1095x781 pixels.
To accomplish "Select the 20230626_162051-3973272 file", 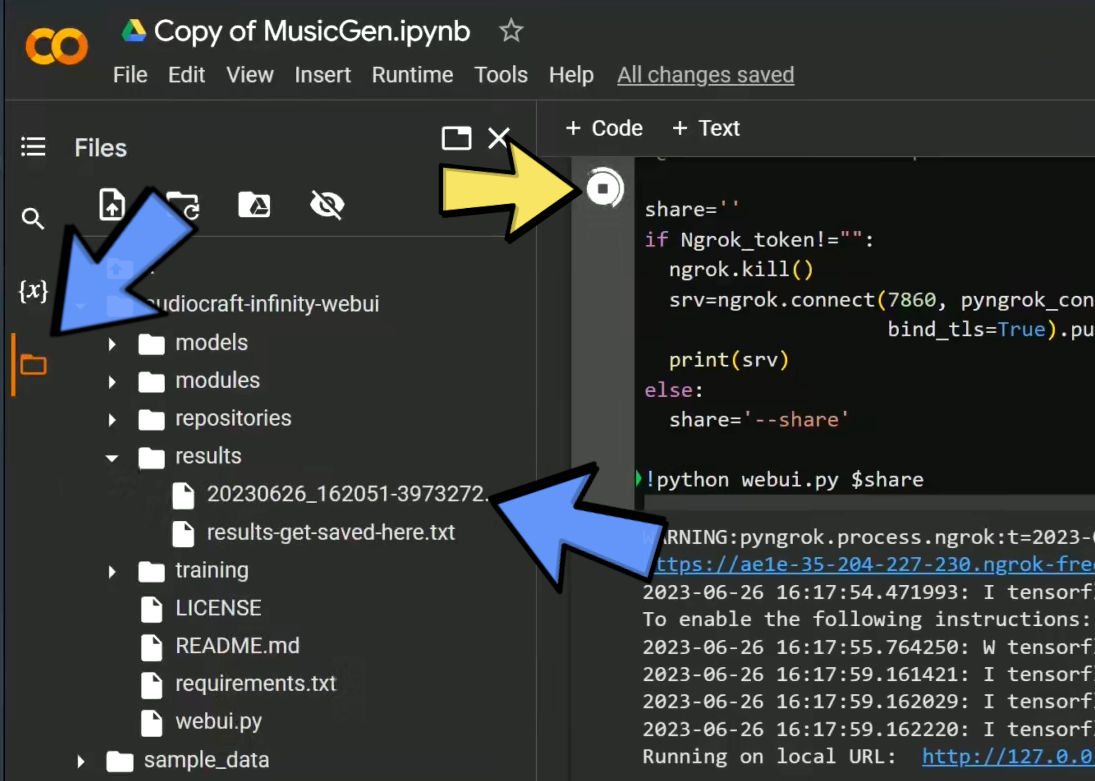I will (346, 494).
